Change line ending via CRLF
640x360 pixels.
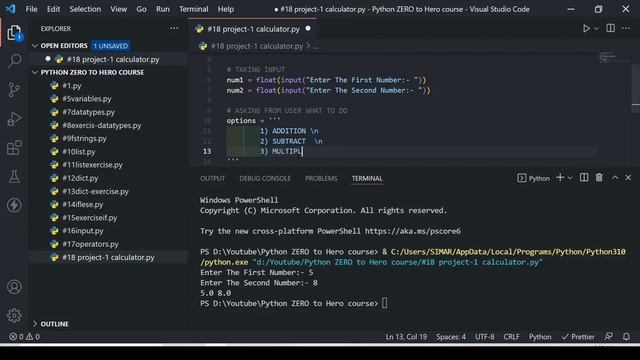tap(511, 337)
